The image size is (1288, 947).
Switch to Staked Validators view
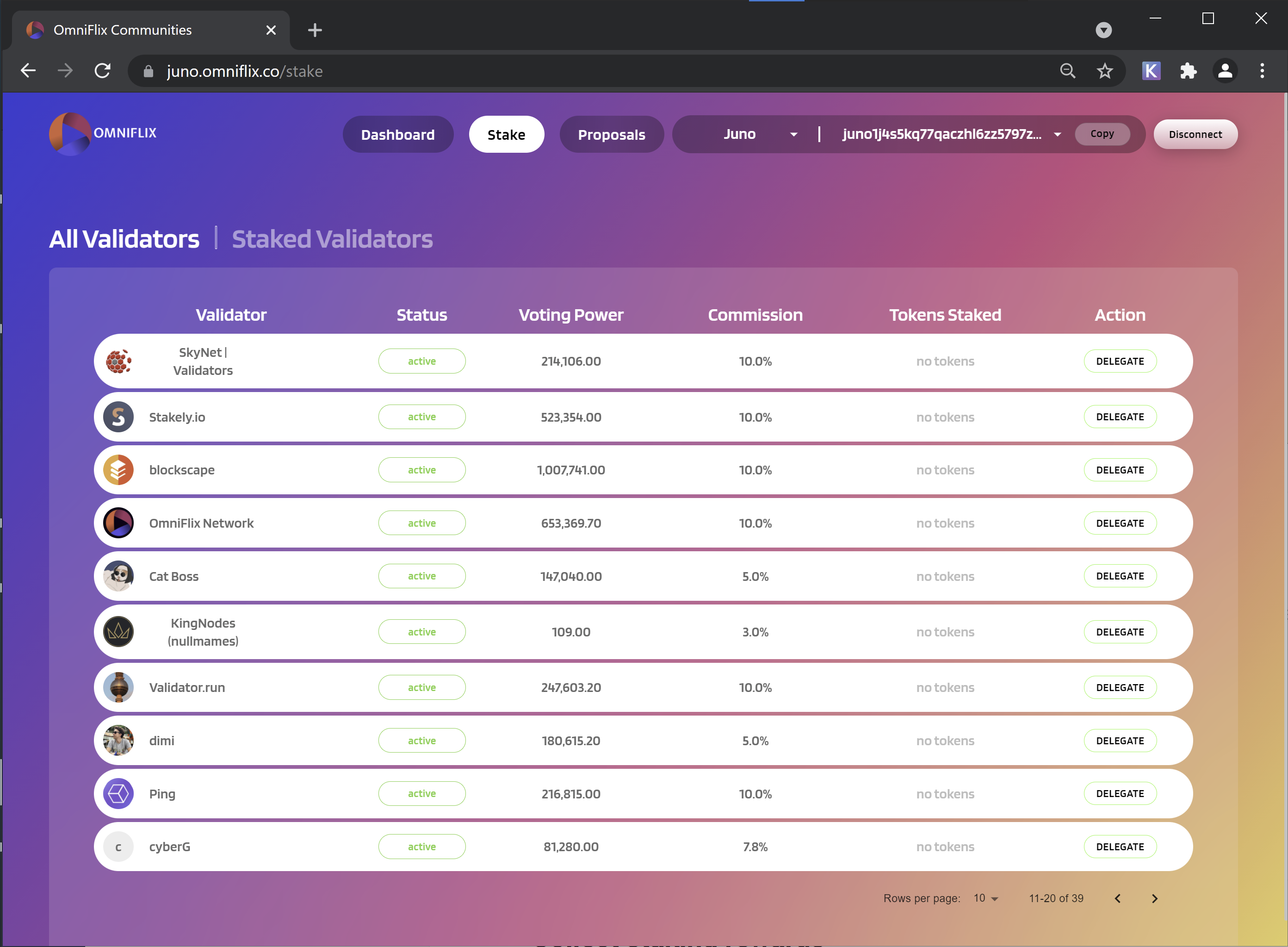click(x=332, y=239)
